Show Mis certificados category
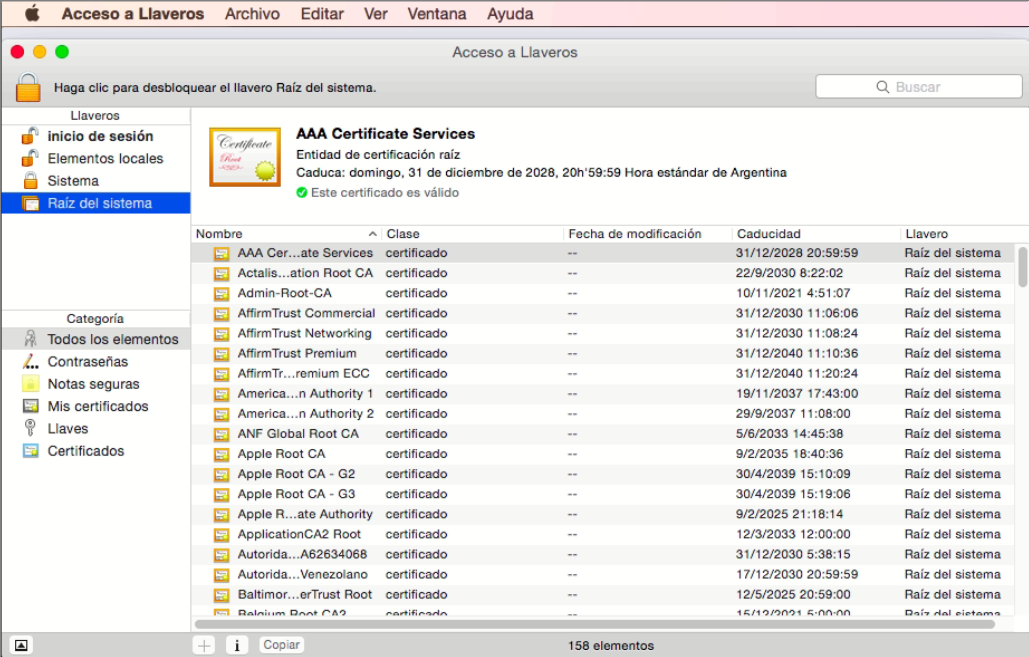The height and width of the screenshot is (657, 1029). (x=96, y=406)
